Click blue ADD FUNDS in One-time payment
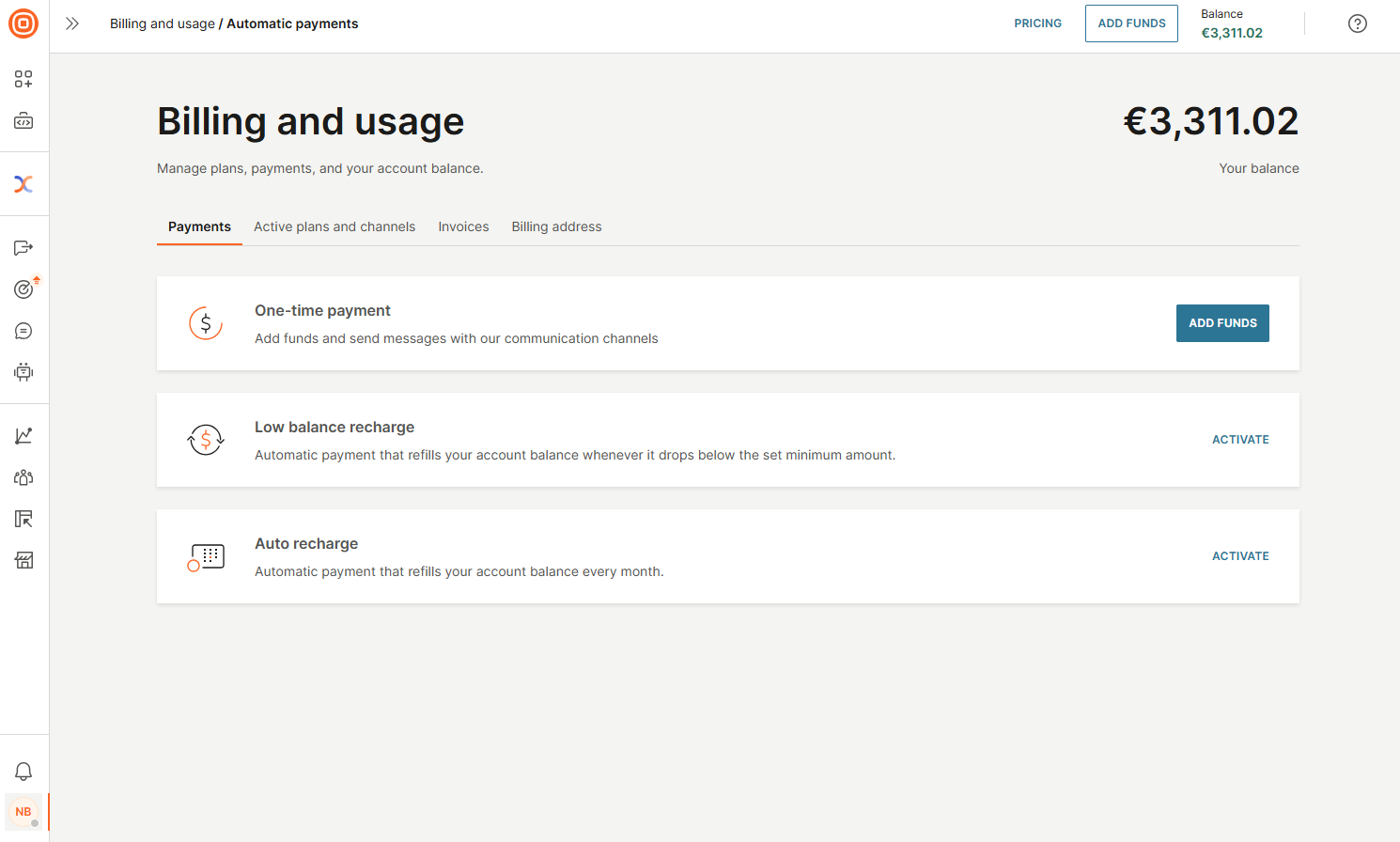 1222,323
